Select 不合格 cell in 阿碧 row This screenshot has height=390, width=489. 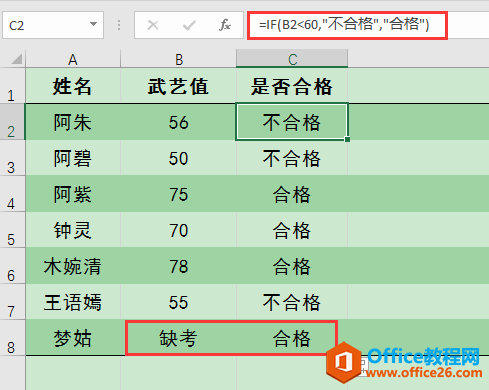pos(292,158)
